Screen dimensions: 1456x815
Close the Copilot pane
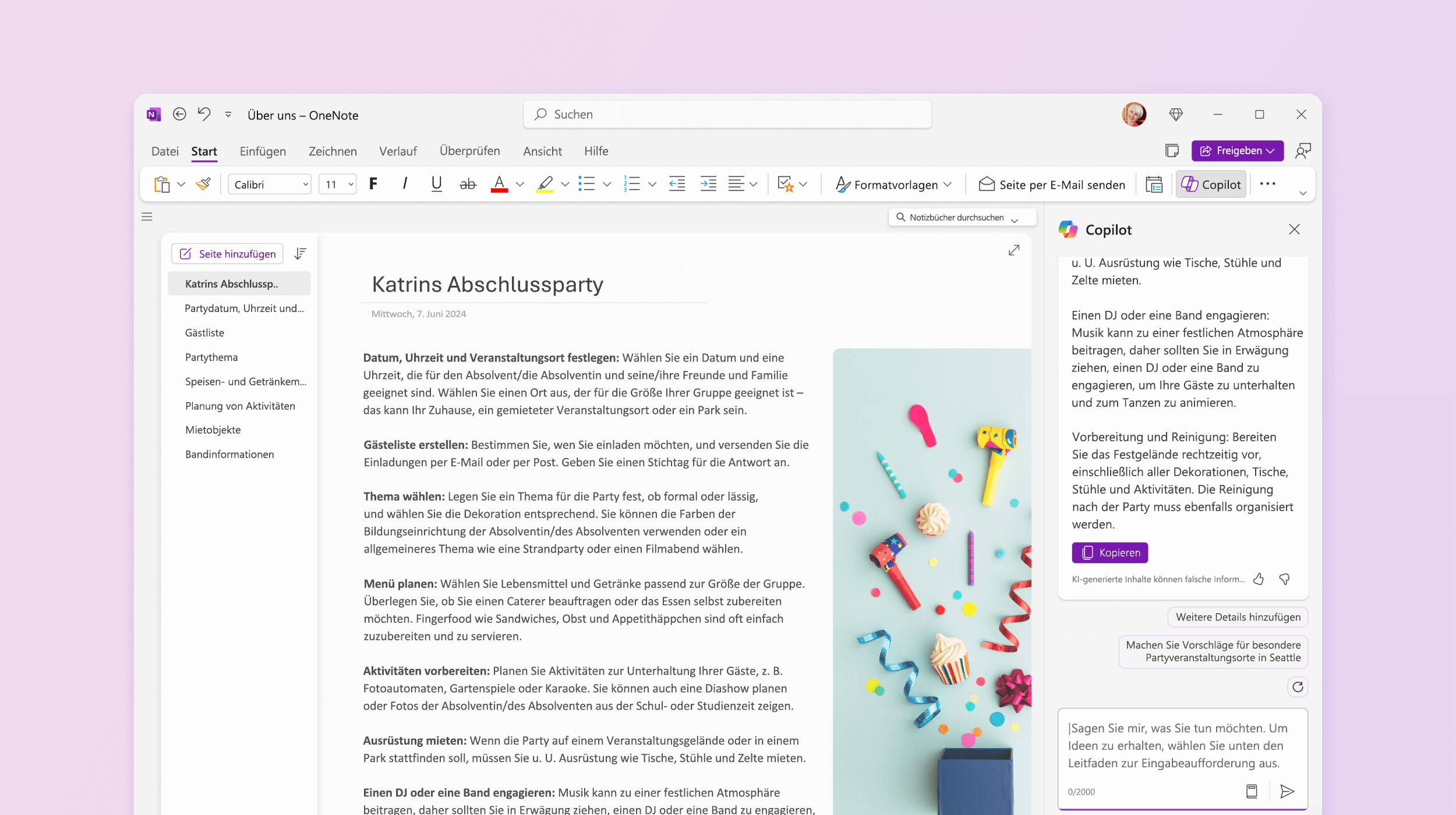(1294, 229)
